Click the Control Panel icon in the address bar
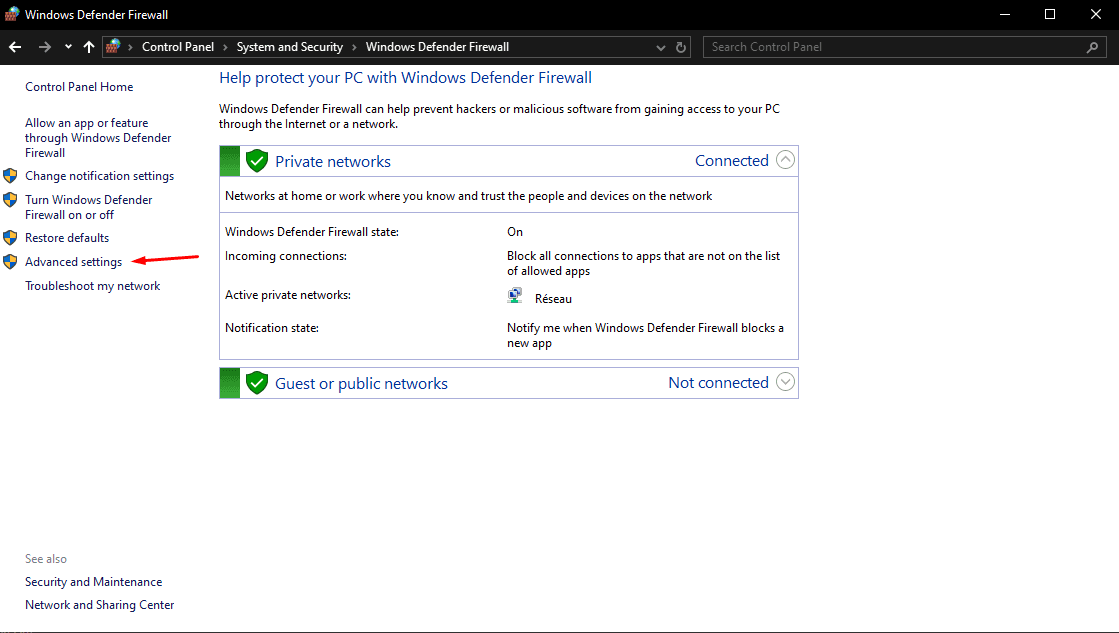The width and height of the screenshot is (1119, 633). coord(113,47)
